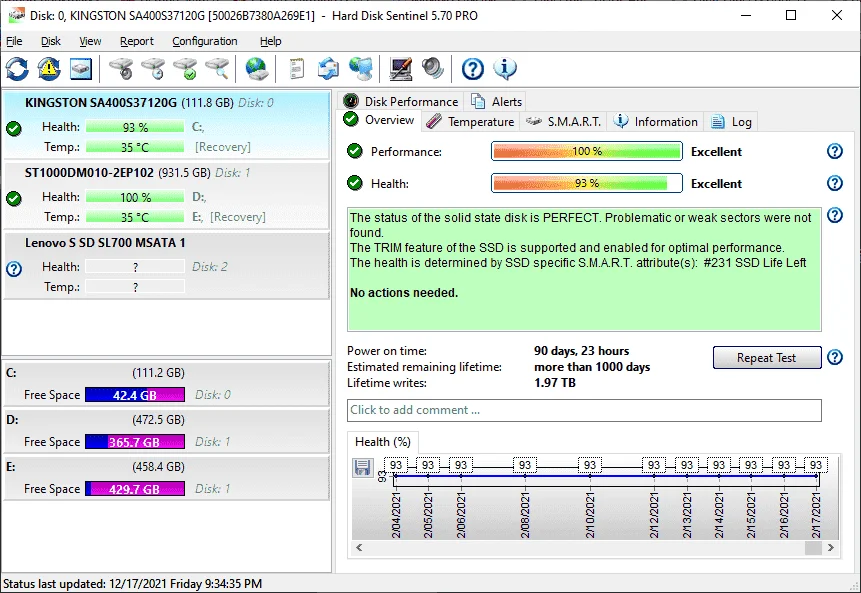861x593 pixels.
Task: Click green check icon of ST1000DM010 disk
Action: click(14, 198)
